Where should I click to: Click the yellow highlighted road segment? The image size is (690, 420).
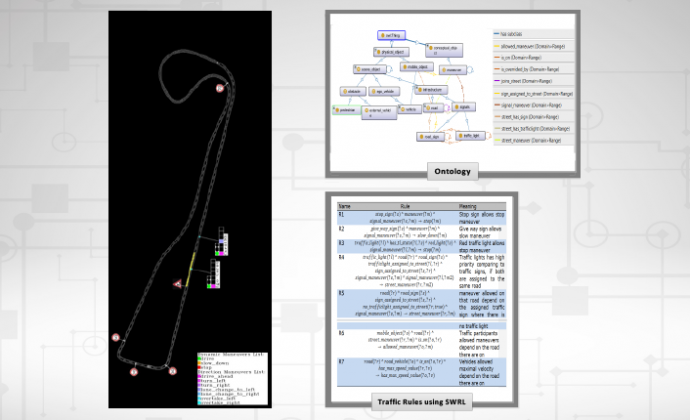[x=190, y=269]
